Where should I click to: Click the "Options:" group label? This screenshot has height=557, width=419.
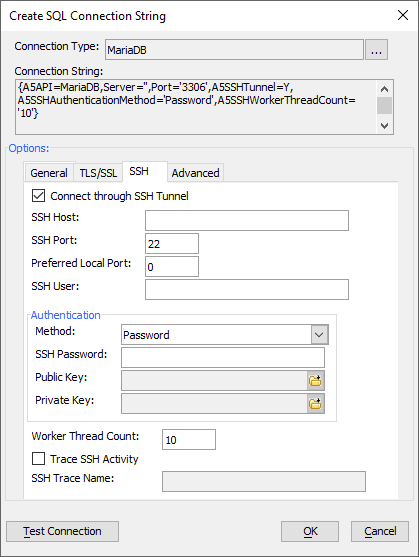click(29, 148)
